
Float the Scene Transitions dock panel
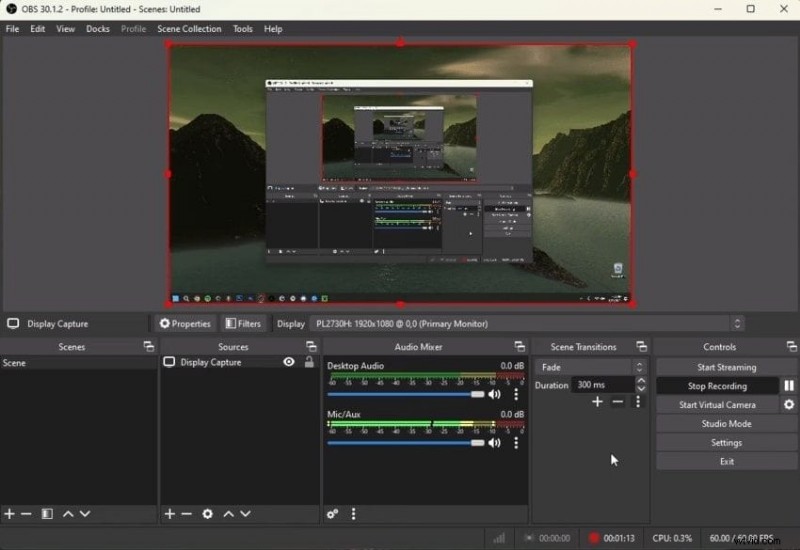[x=641, y=346]
